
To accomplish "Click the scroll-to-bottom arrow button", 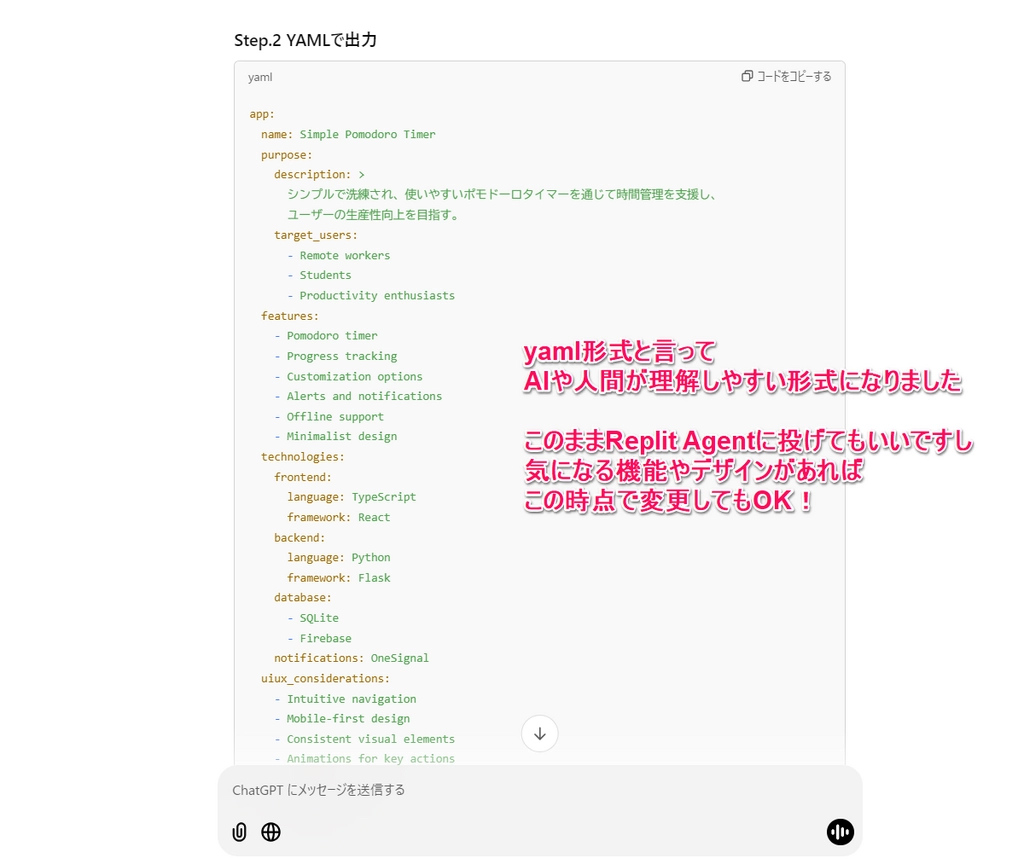I will tap(539, 733).
